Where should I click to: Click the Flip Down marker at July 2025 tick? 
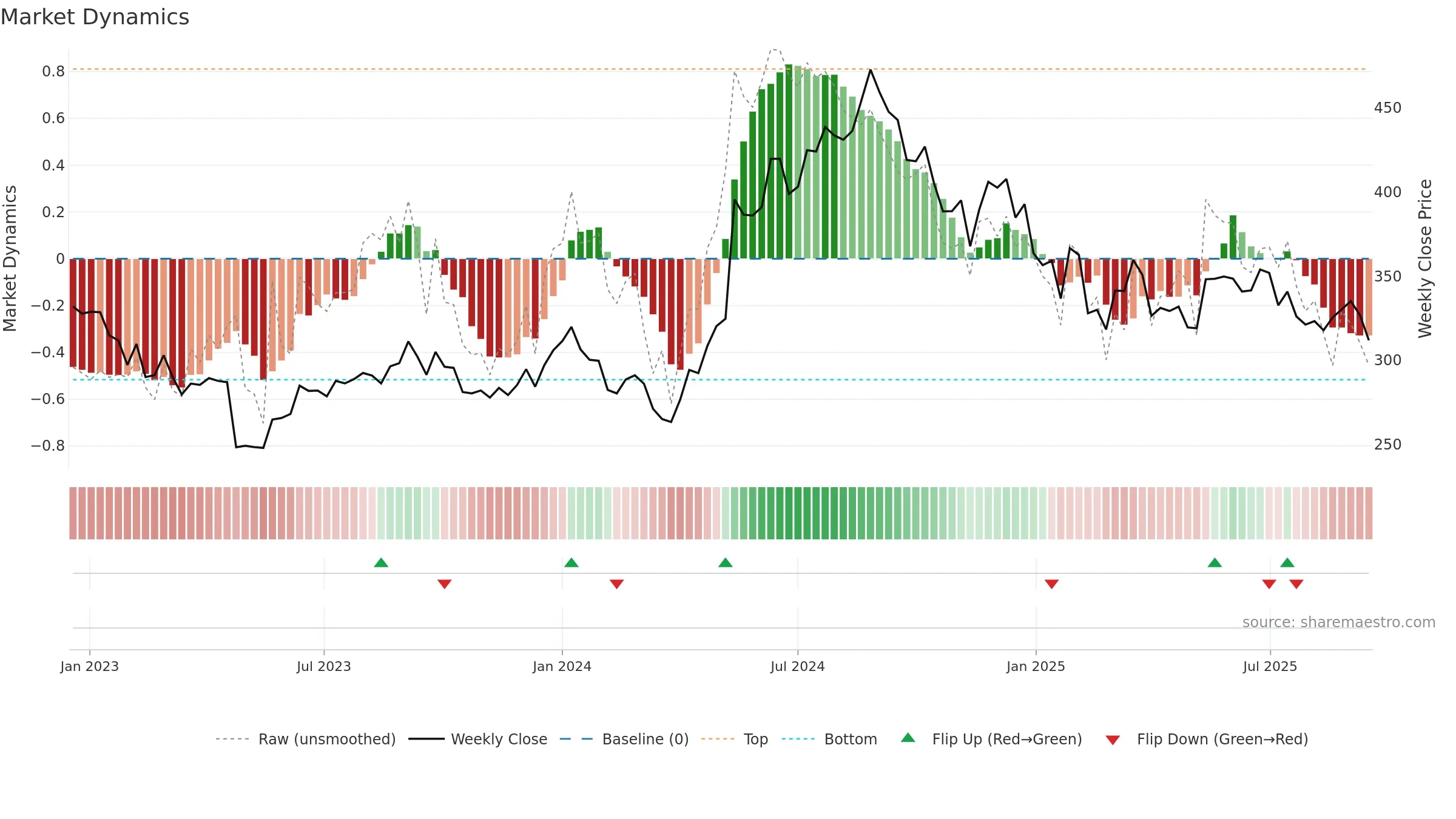pos(1269,584)
